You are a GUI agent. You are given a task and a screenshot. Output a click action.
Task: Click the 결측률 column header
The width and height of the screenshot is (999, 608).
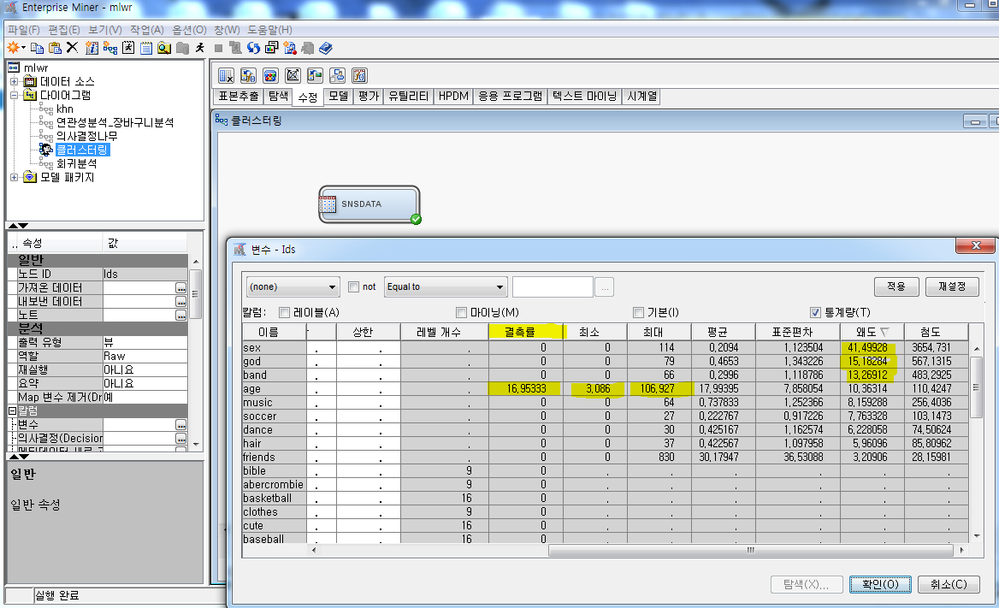[526, 332]
